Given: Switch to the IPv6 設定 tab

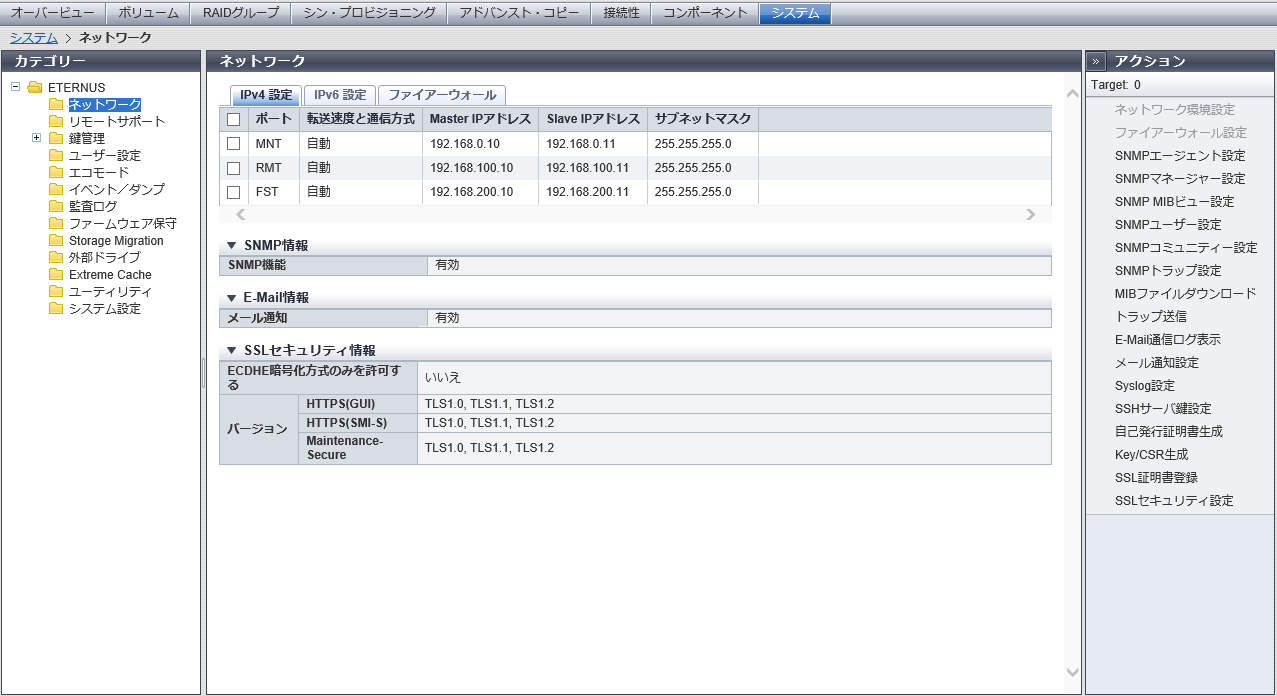Looking at the screenshot, I should point(340,95).
